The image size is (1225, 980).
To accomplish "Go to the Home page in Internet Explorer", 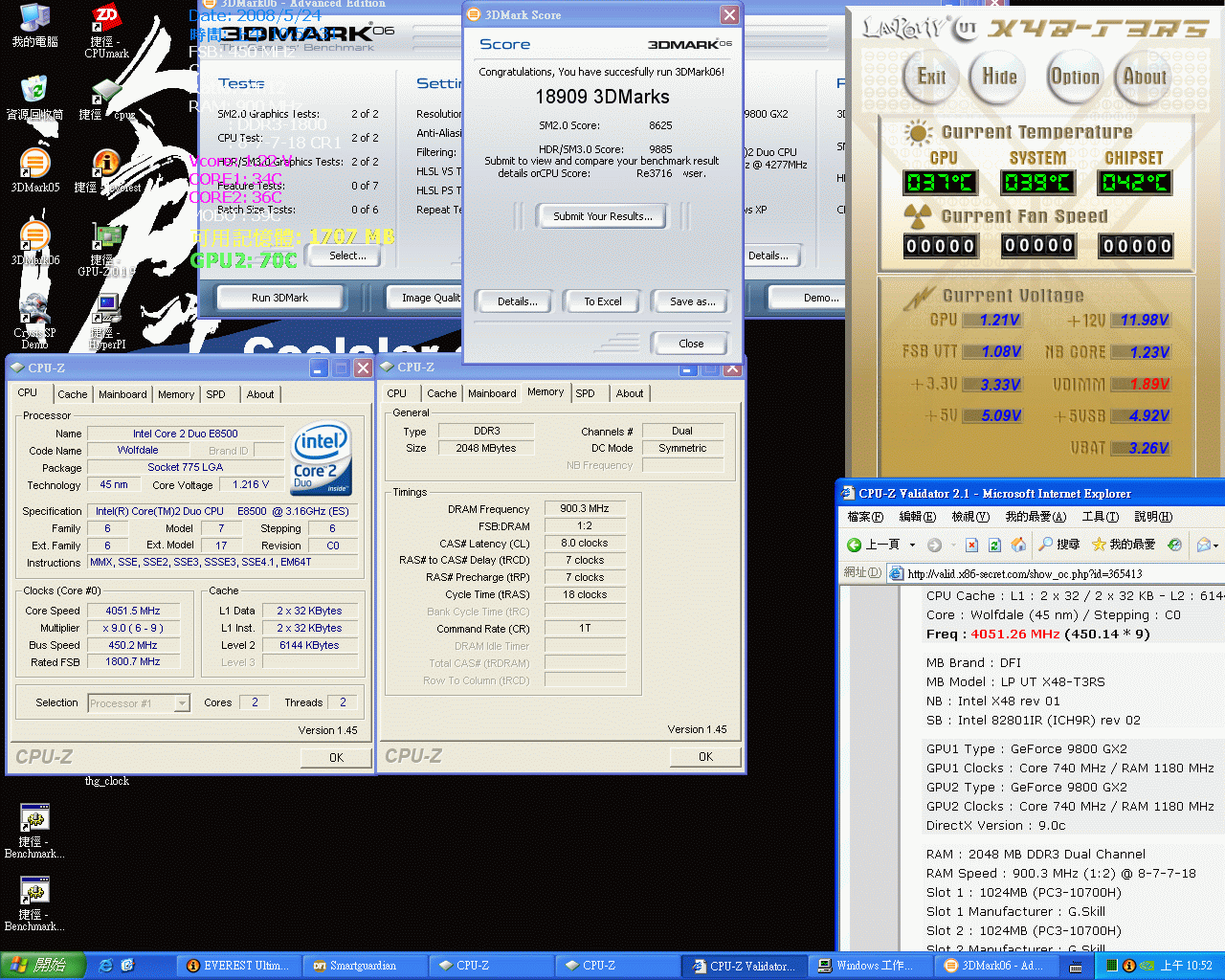I will tap(1018, 545).
